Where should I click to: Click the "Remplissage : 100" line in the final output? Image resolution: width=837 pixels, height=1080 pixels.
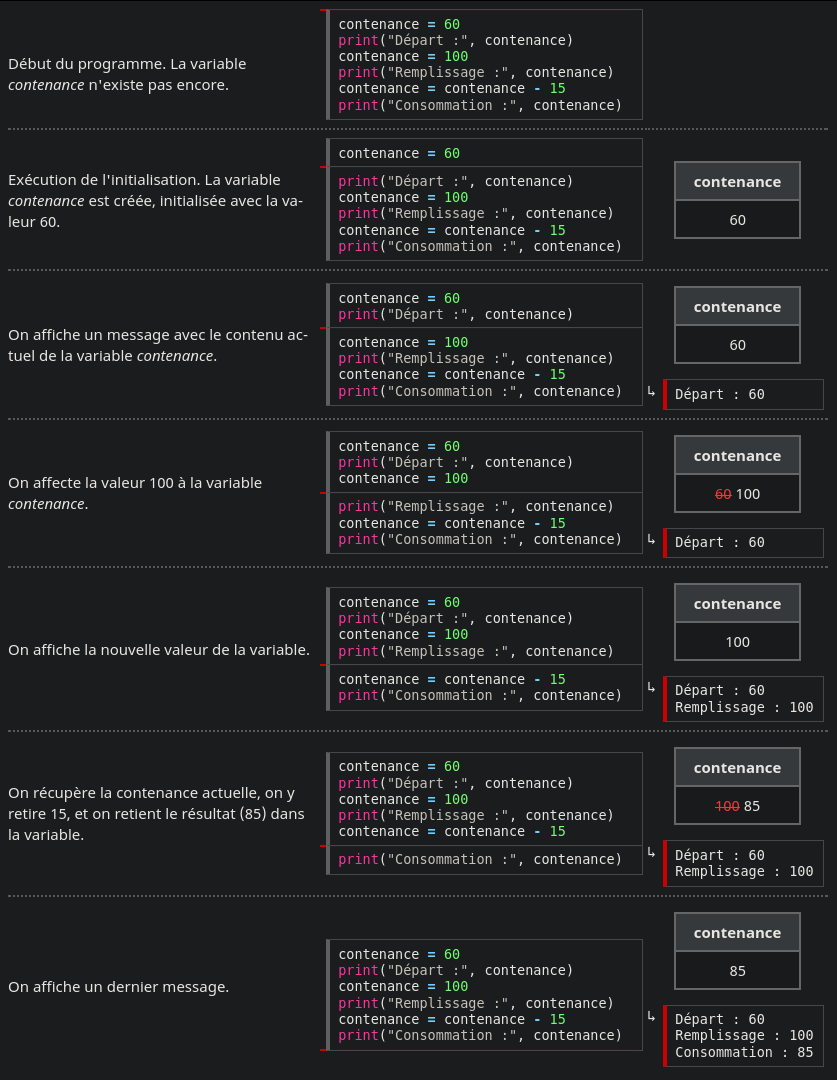pos(744,1035)
